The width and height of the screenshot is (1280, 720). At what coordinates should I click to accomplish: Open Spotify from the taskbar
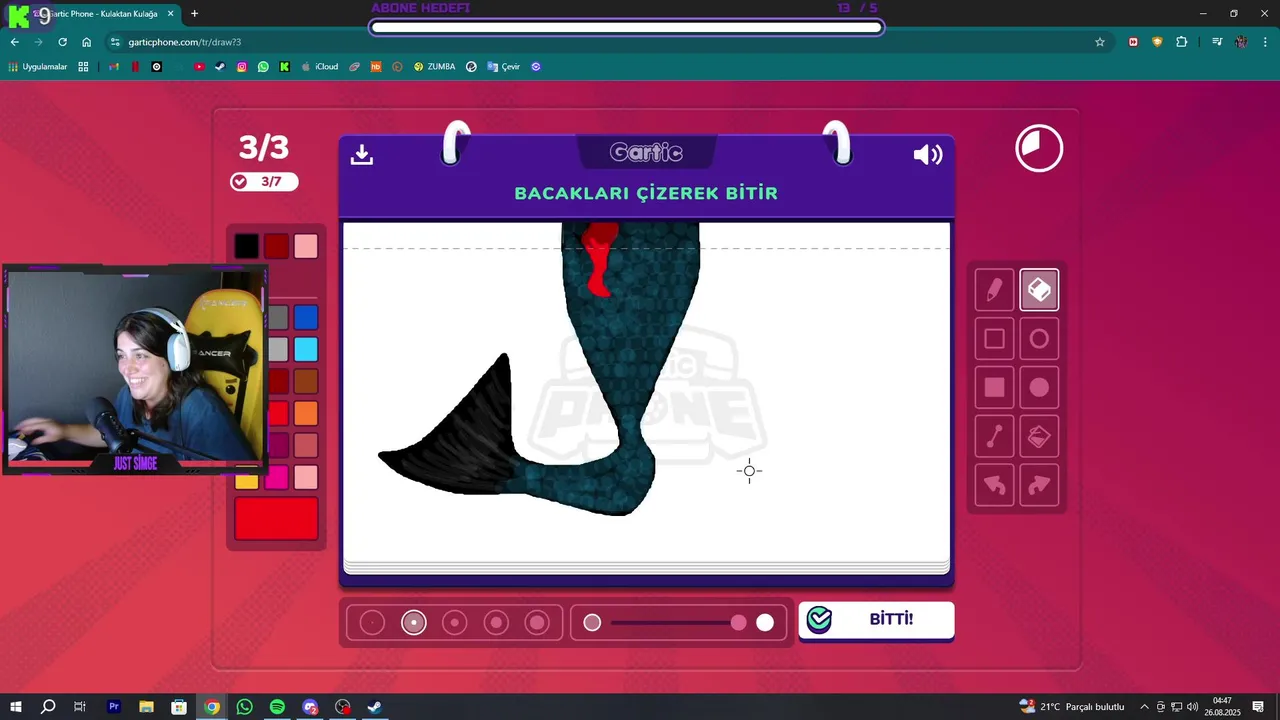pyautogui.click(x=277, y=707)
